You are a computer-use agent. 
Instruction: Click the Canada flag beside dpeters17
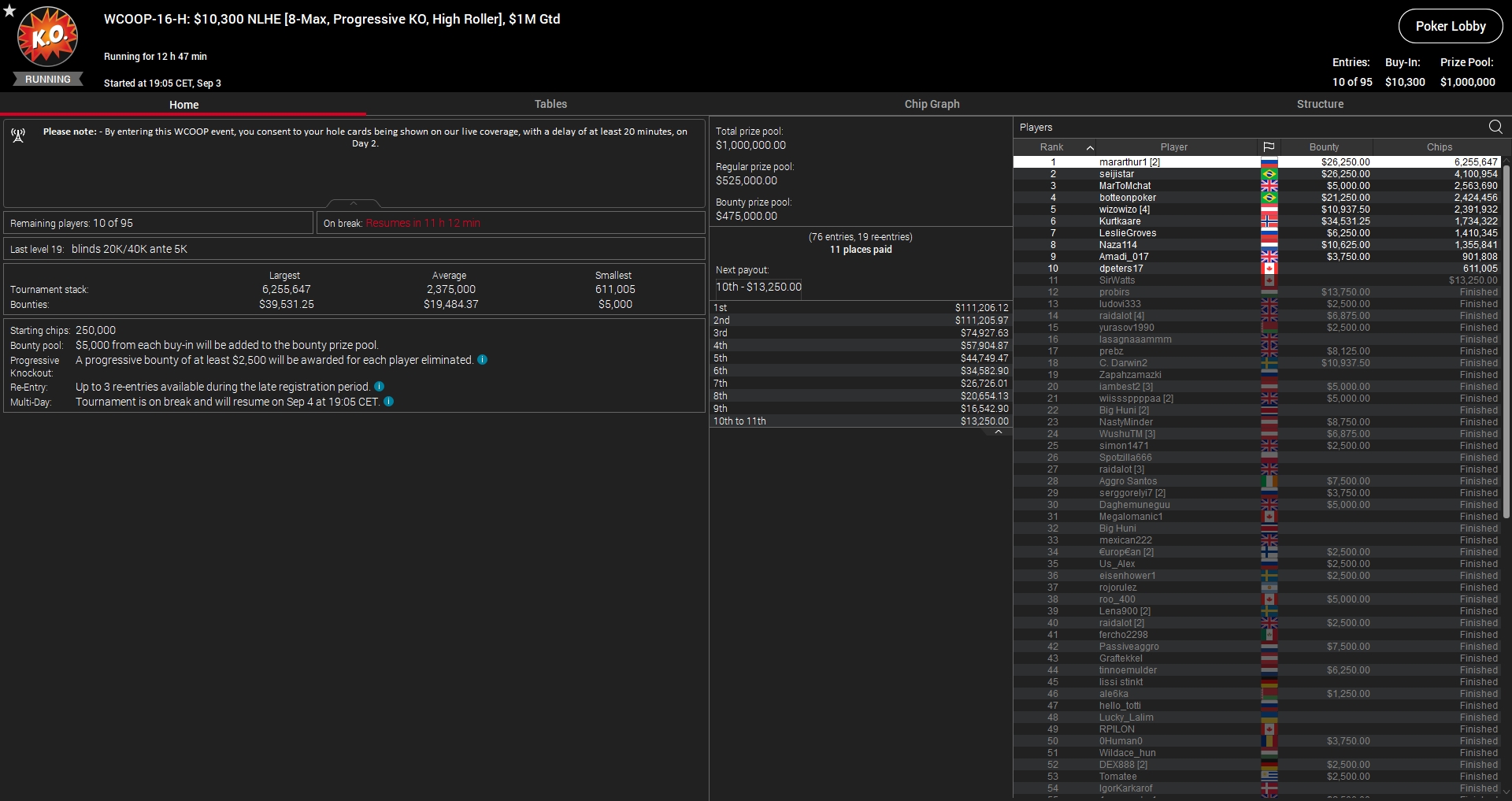click(1269, 269)
